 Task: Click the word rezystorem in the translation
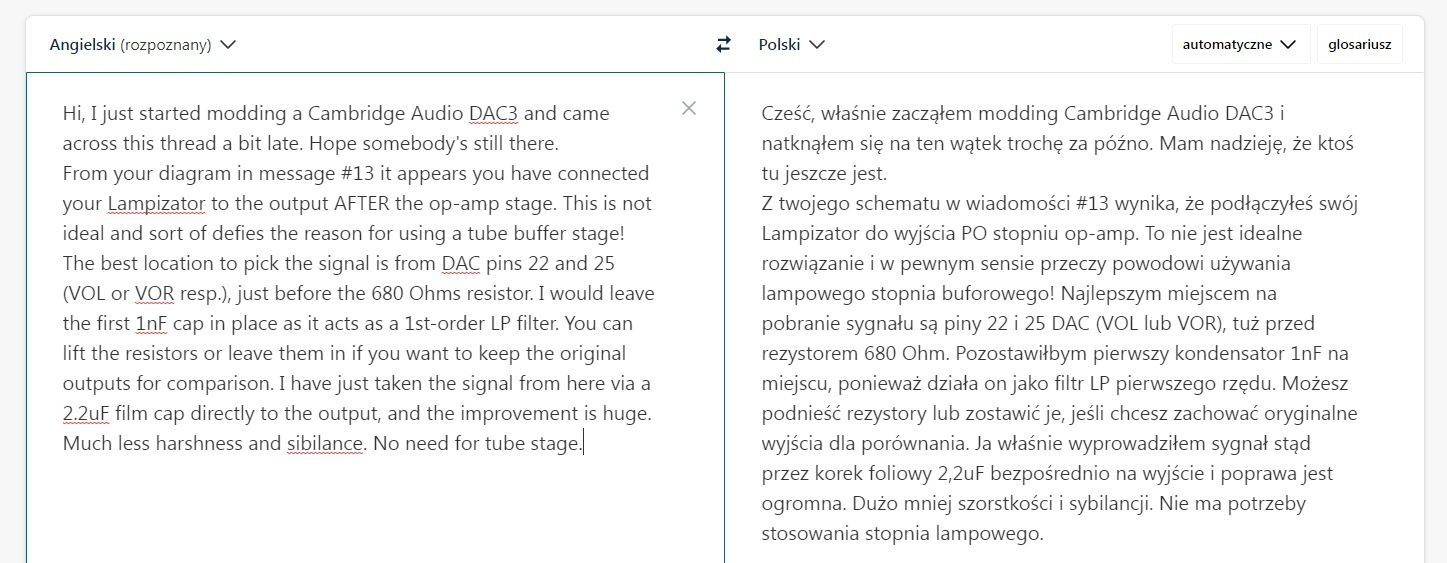pos(807,353)
